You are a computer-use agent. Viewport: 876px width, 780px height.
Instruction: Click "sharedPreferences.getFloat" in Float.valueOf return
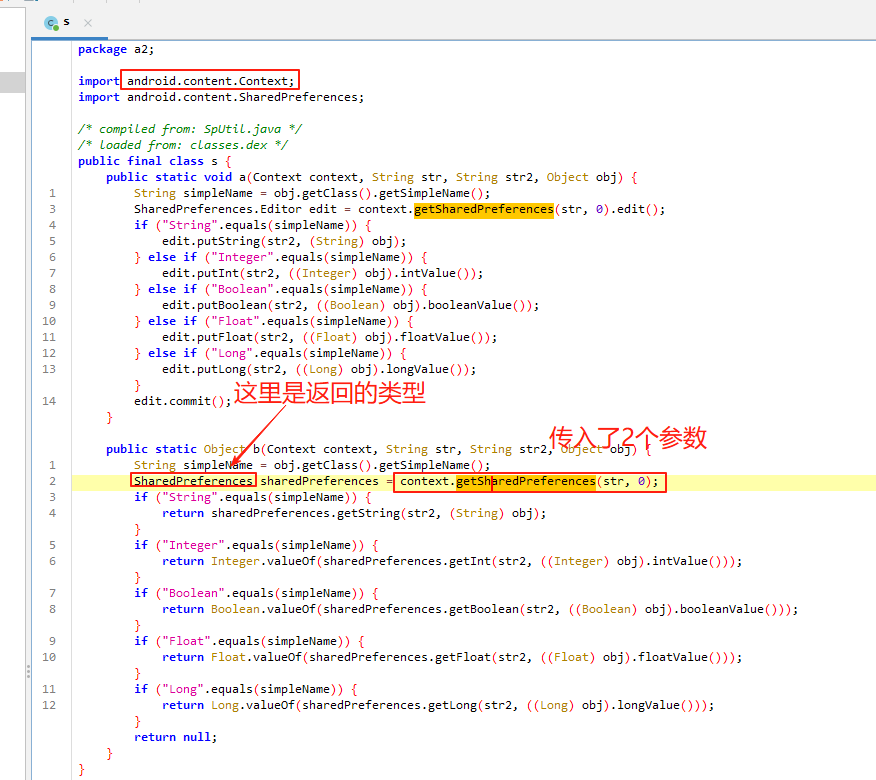click(399, 658)
